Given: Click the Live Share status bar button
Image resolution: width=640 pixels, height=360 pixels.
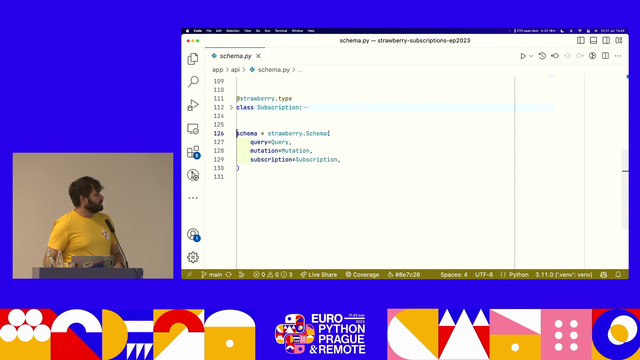Looking at the screenshot, I should tap(319, 275).
